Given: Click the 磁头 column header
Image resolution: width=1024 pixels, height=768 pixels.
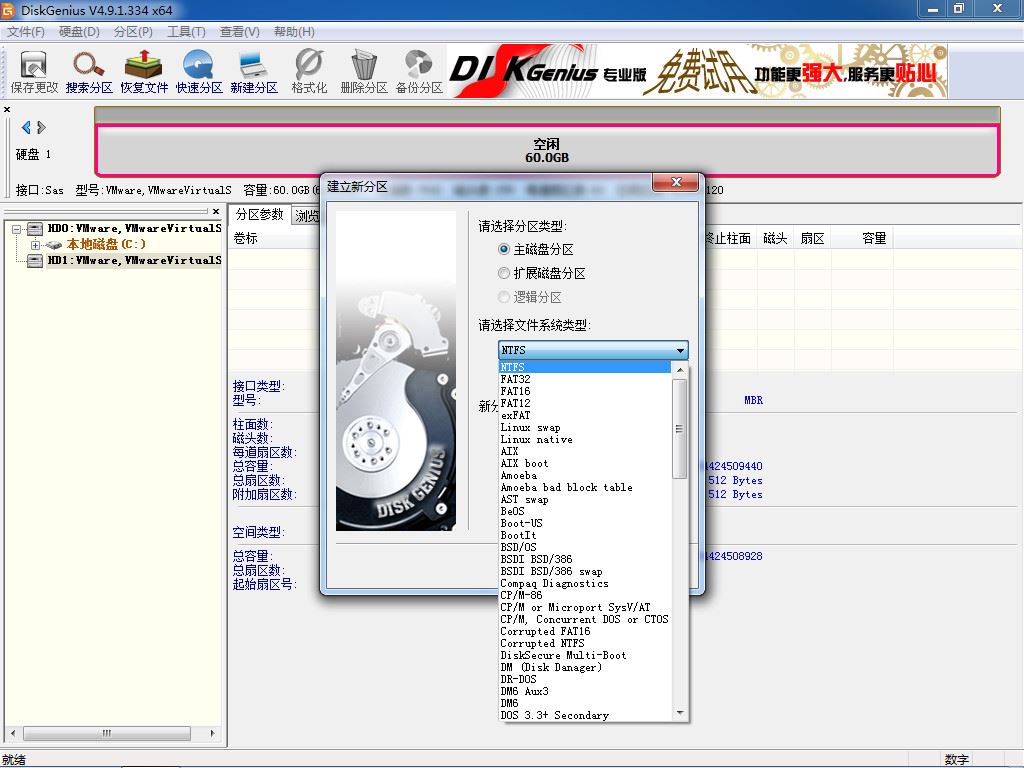Looking at the screenshot, I should [x=775, y=238].
